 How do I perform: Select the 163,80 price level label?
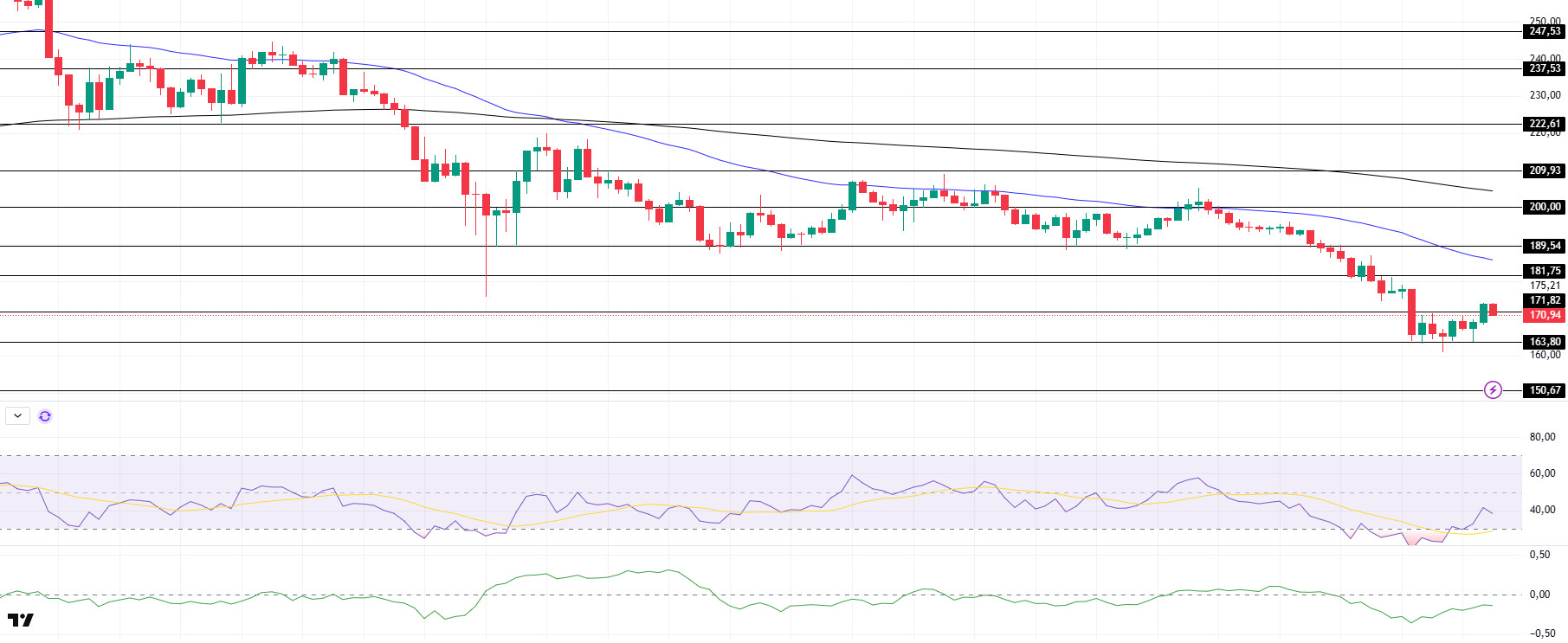coord(1544,343)
